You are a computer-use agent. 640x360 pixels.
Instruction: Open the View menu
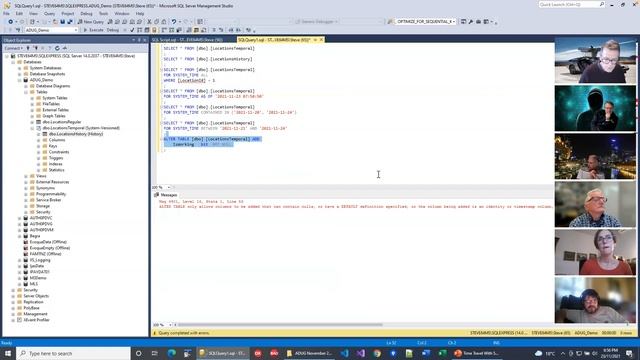[x=33, y=13]
